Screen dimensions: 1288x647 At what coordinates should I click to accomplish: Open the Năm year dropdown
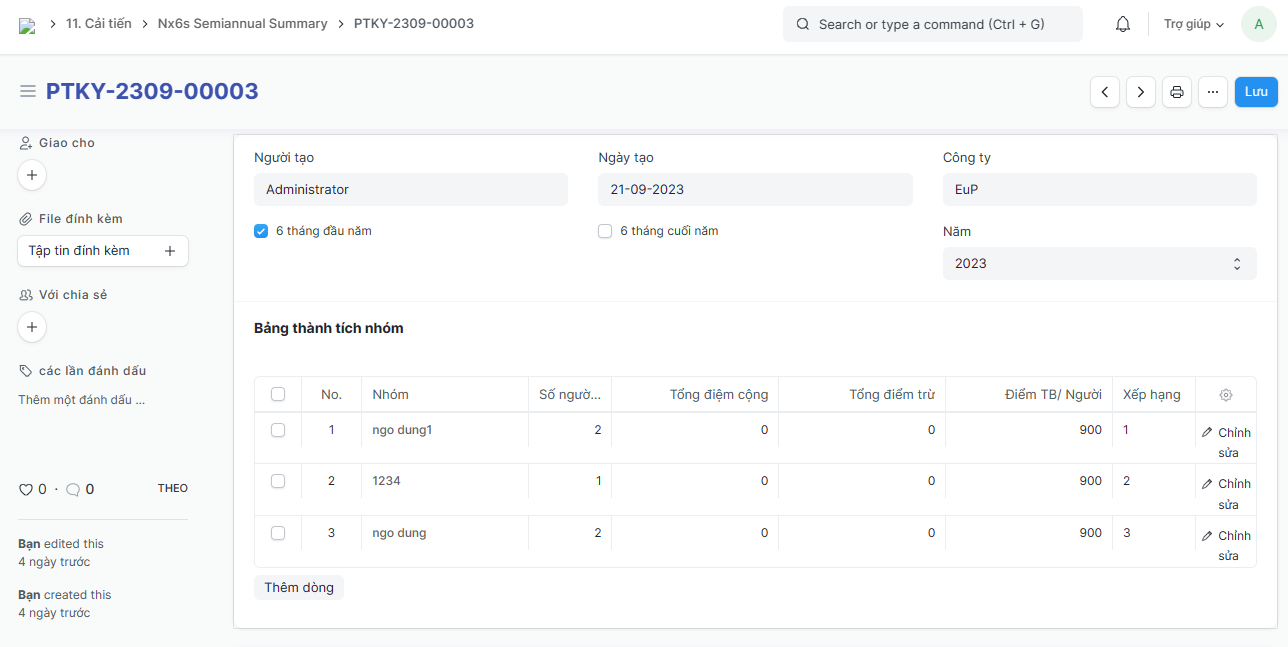1099,264
